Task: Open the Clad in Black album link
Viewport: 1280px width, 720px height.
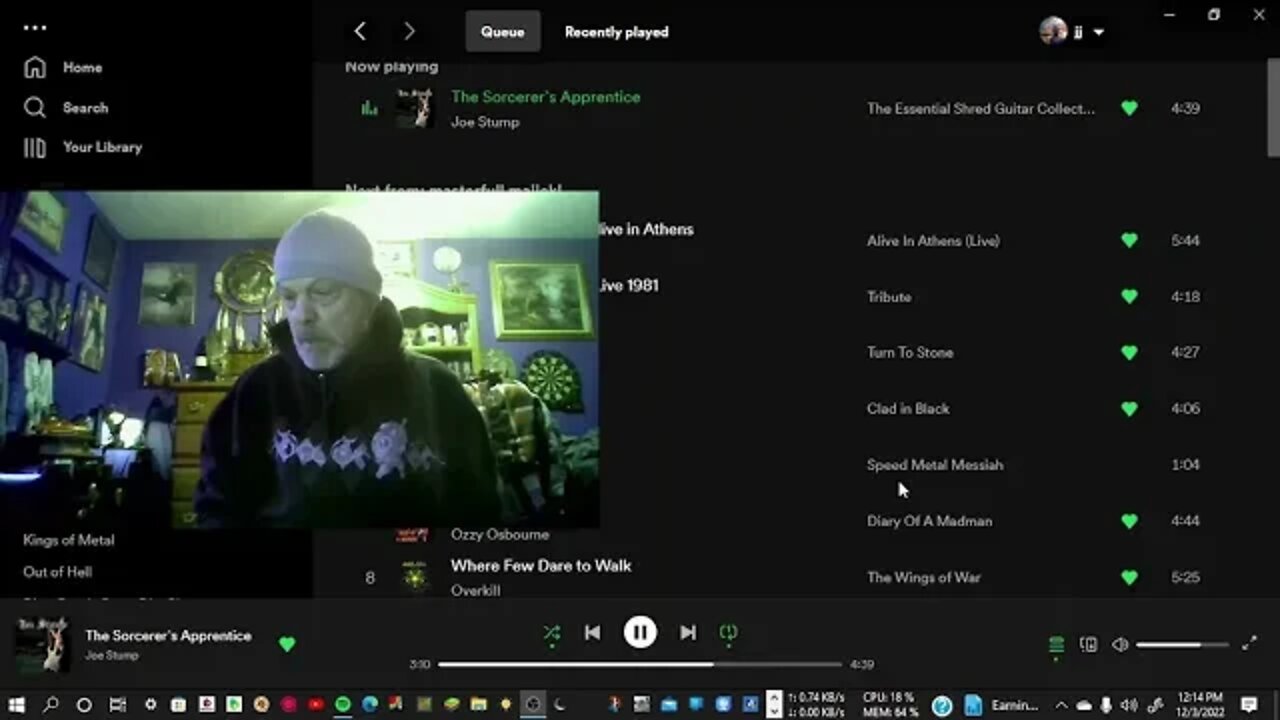Action: (908, 408)
